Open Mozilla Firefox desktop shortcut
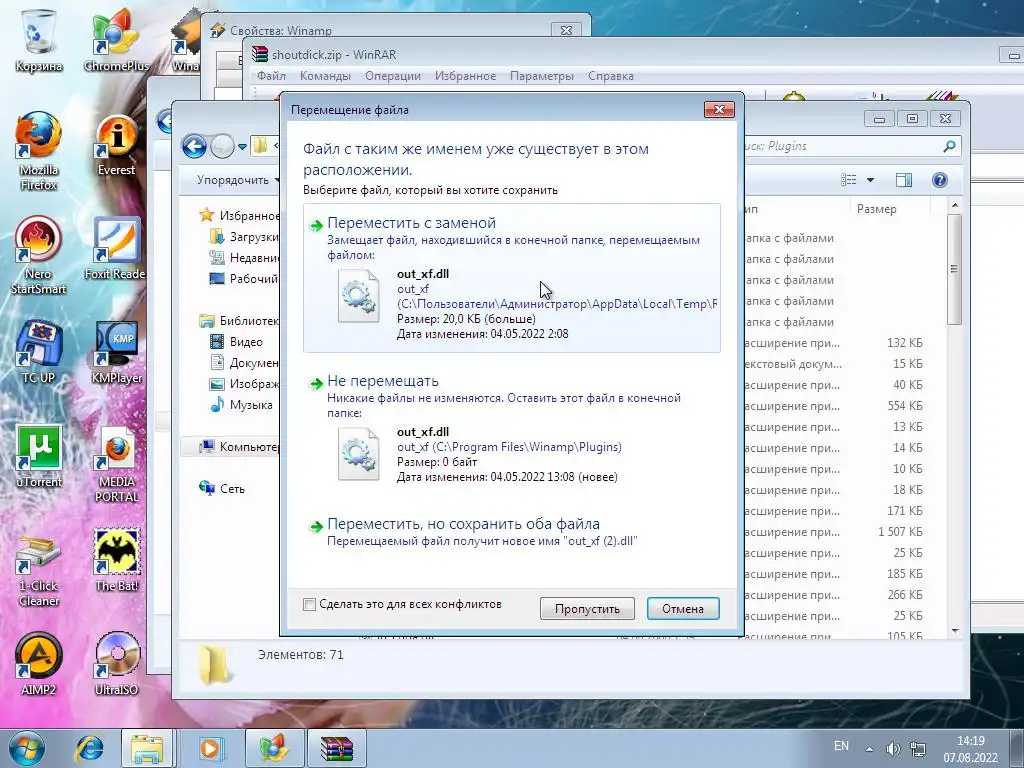The height and width of the screenshot is (768, 1024). pos(39,150)
